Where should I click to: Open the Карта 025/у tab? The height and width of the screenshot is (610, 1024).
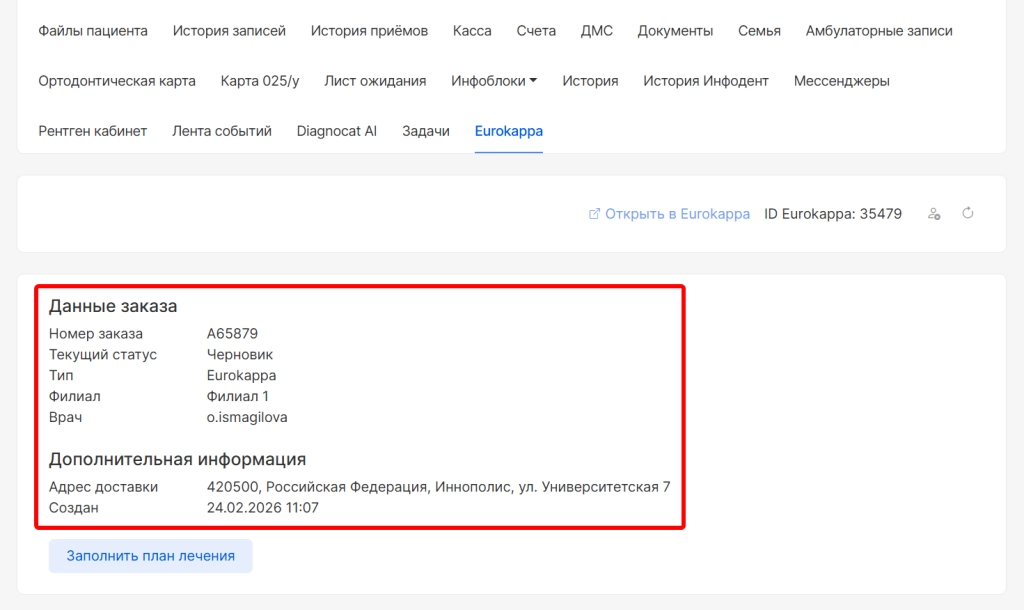pos(260,81)
